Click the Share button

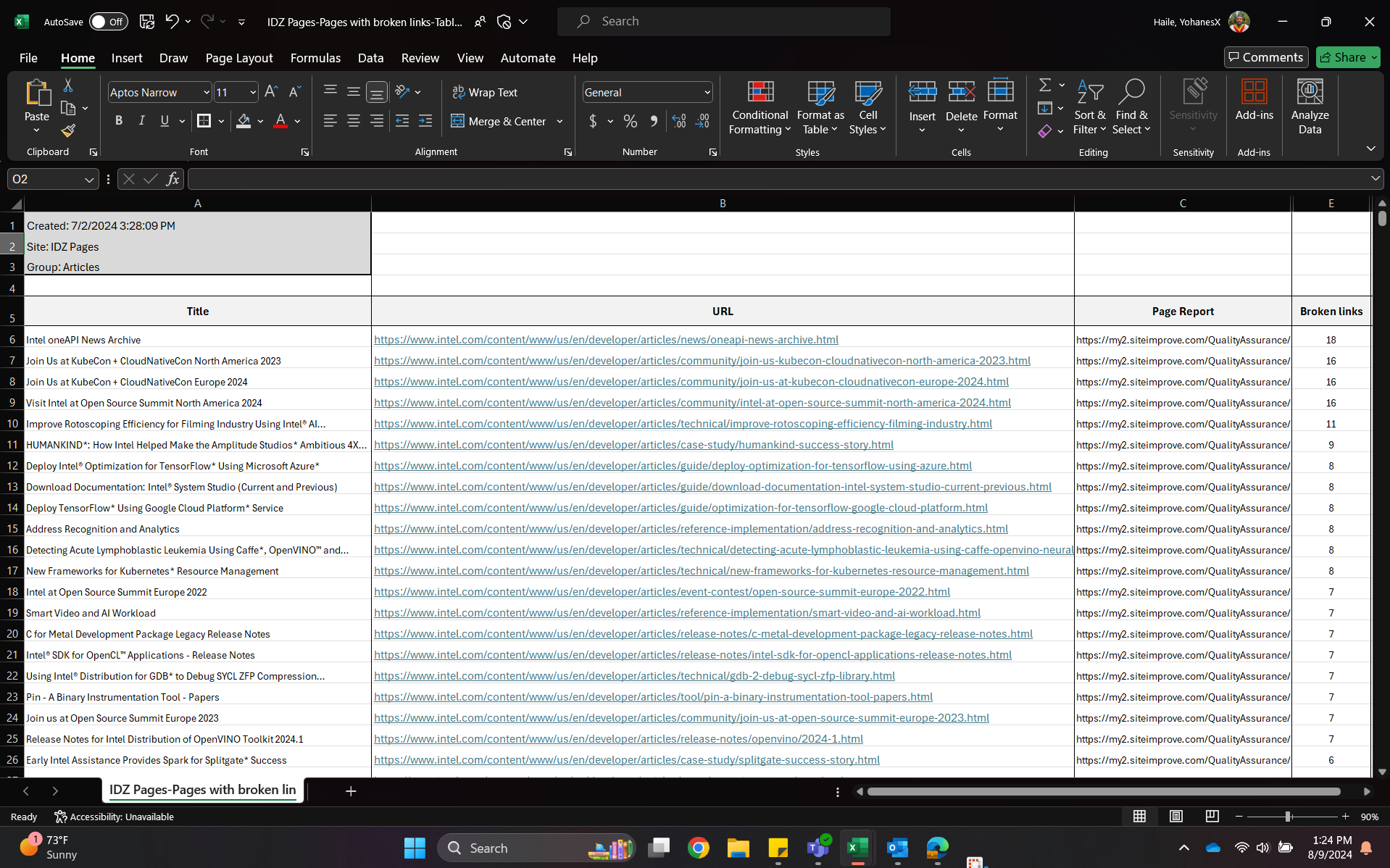tap(1348, 57)
